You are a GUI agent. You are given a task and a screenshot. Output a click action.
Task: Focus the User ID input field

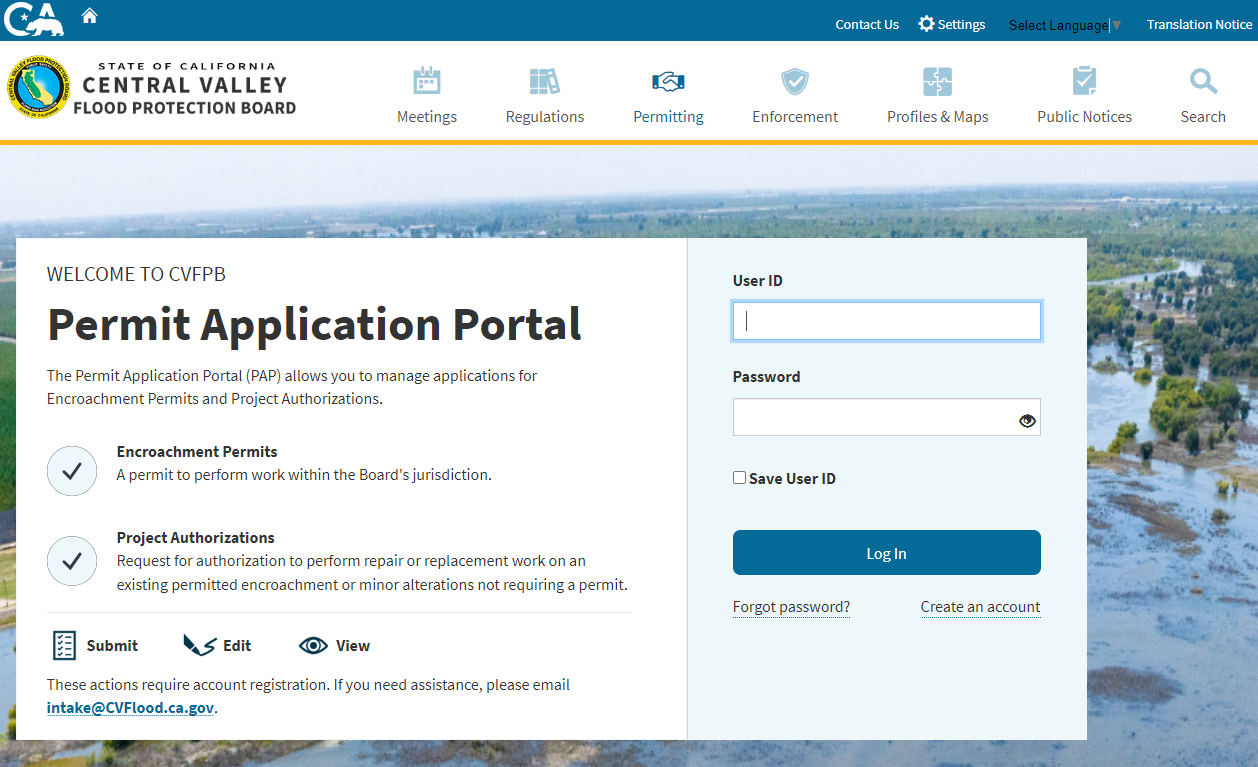point(886,322)
